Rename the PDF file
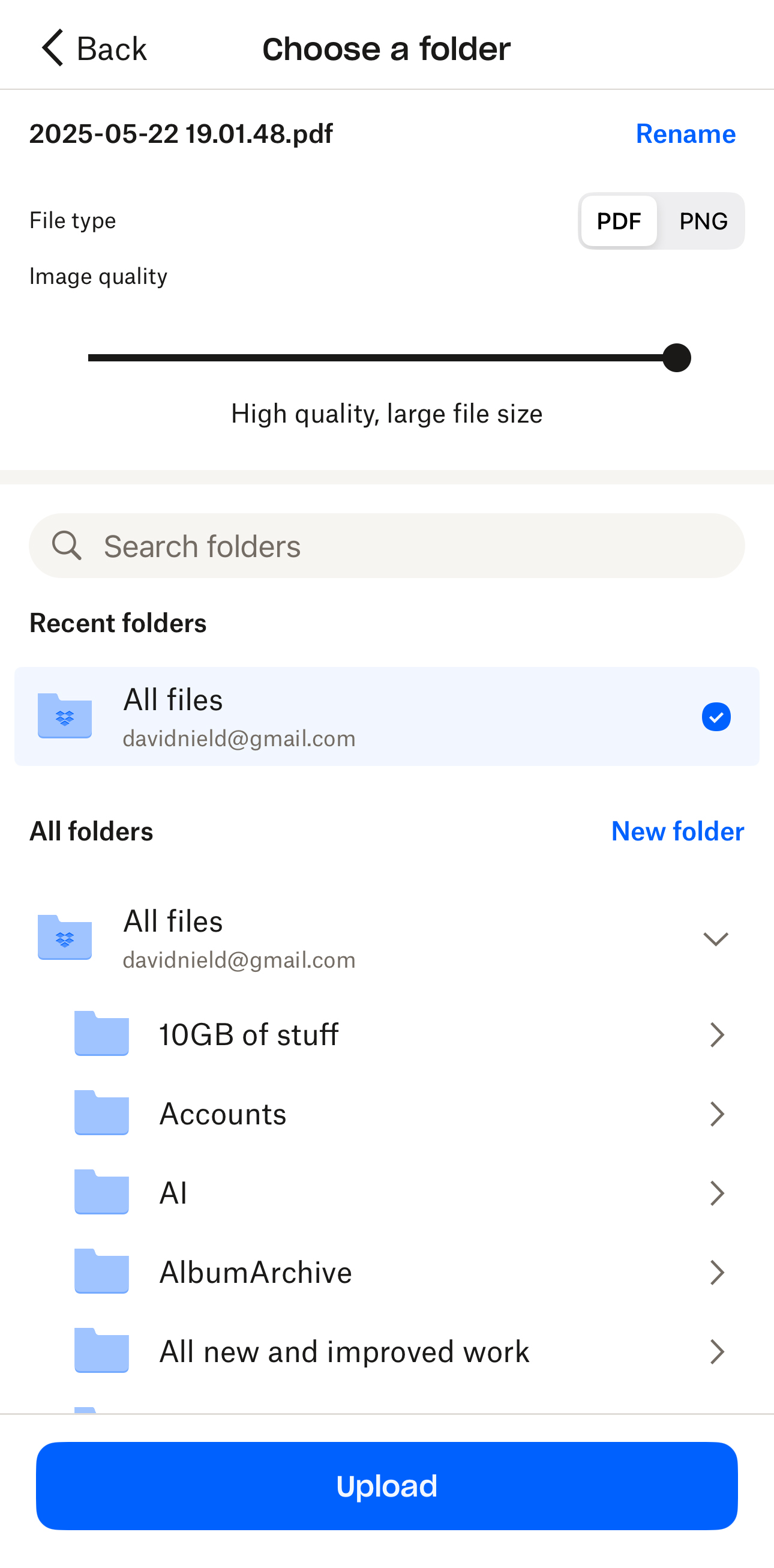 coord(685,134)
